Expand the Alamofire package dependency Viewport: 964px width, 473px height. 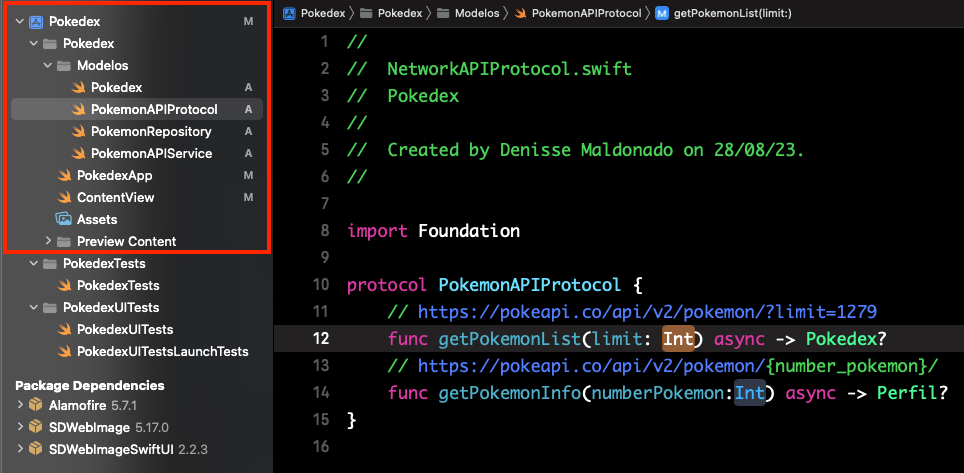click(x=20, y=405)
